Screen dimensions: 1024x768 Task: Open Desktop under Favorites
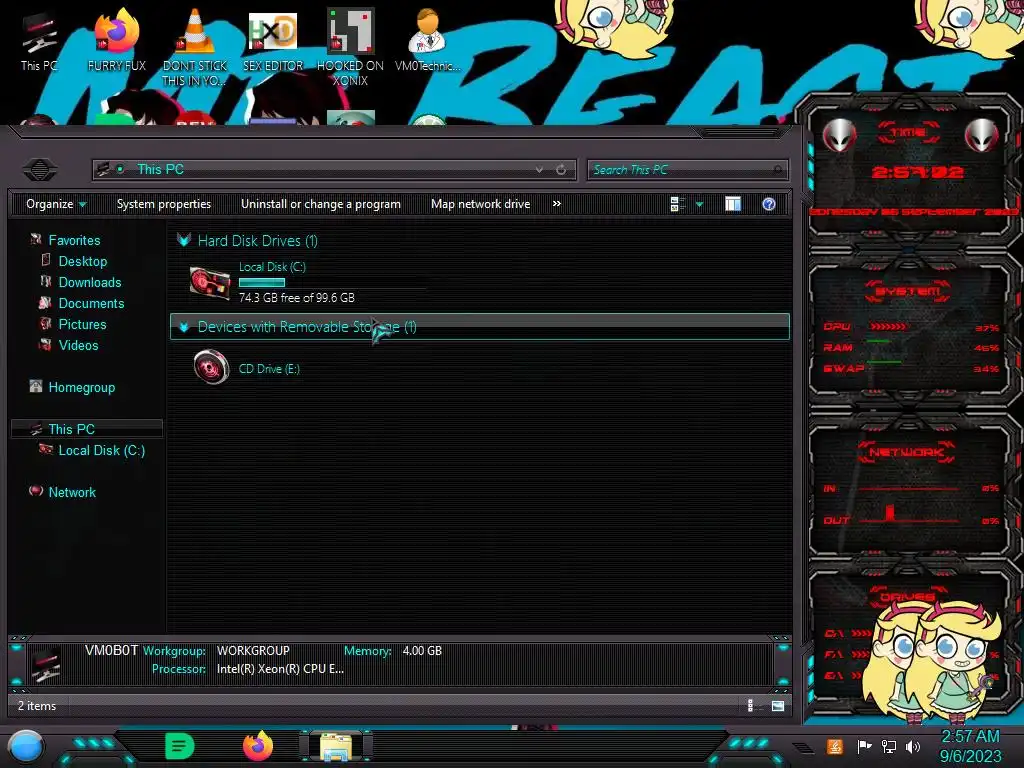(83, 261)
